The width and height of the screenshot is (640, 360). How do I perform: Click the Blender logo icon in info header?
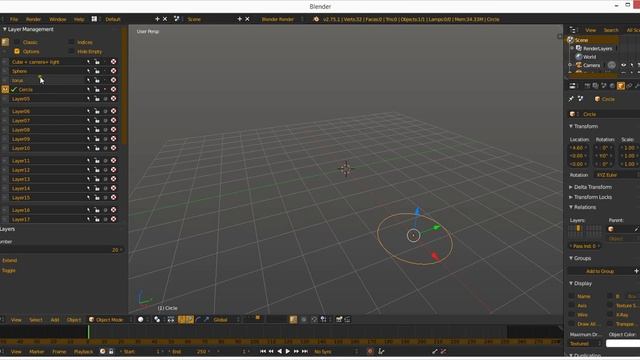pos(316,19)
